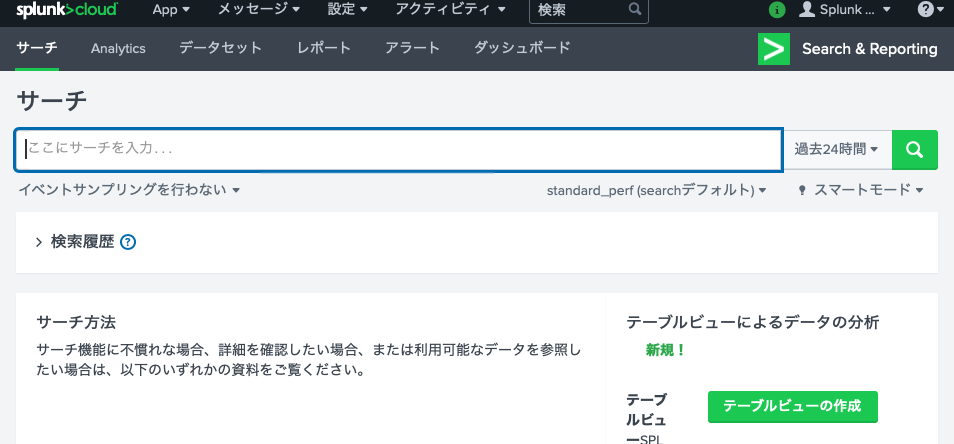Open イベントサンプリングを行わない dropdown
954x444 pixels.
(x=129, y=190)
